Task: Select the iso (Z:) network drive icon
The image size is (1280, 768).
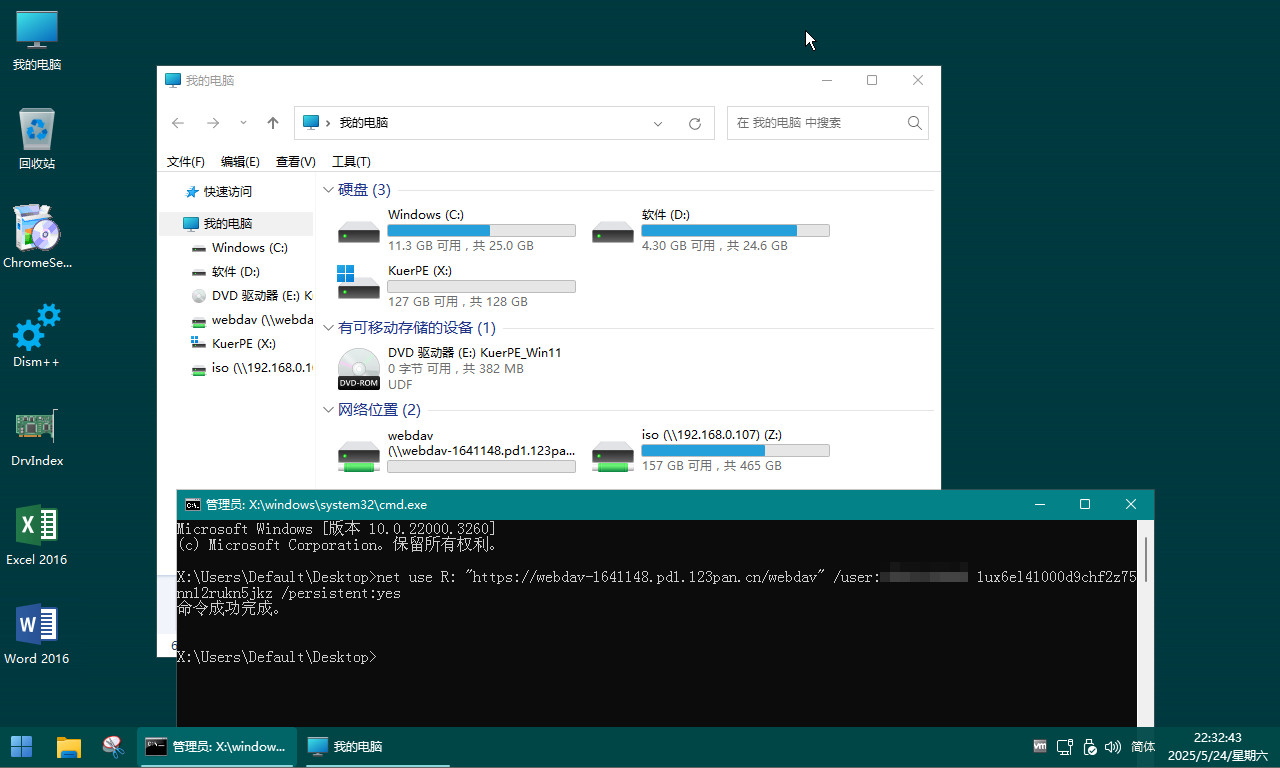Action: pos(613,456)
